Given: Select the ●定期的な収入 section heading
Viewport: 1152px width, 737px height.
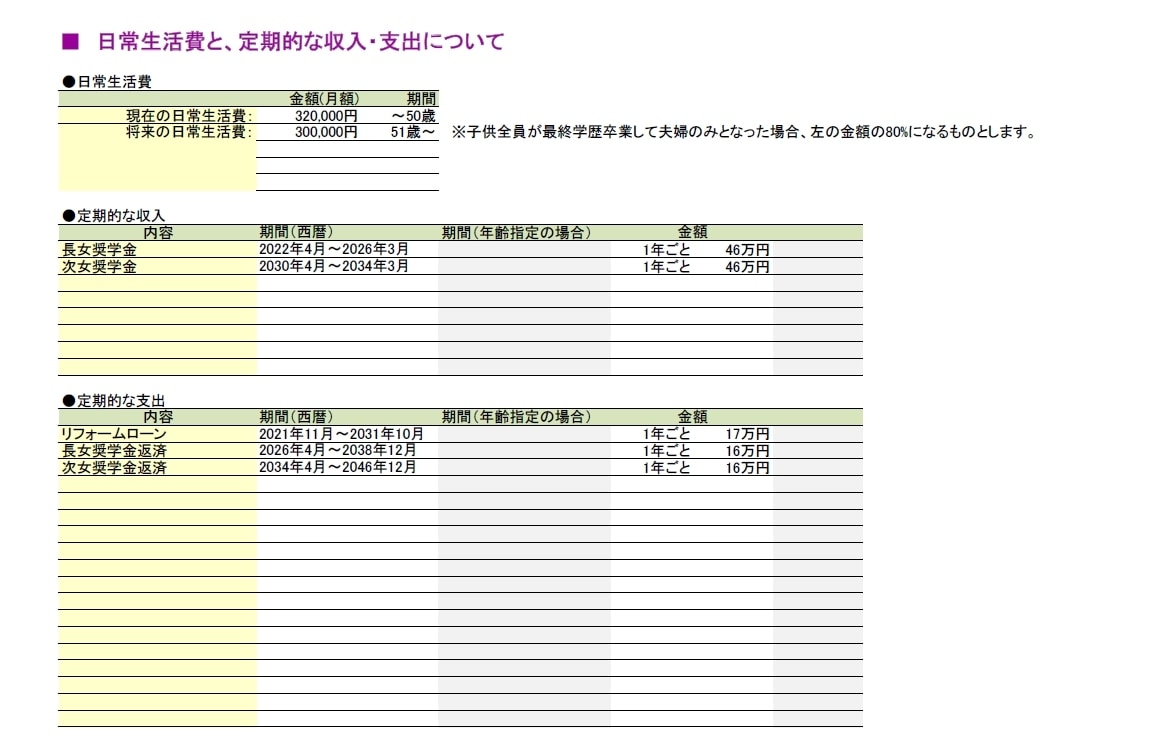Looking at the screenshot, I should coord(114,215).
